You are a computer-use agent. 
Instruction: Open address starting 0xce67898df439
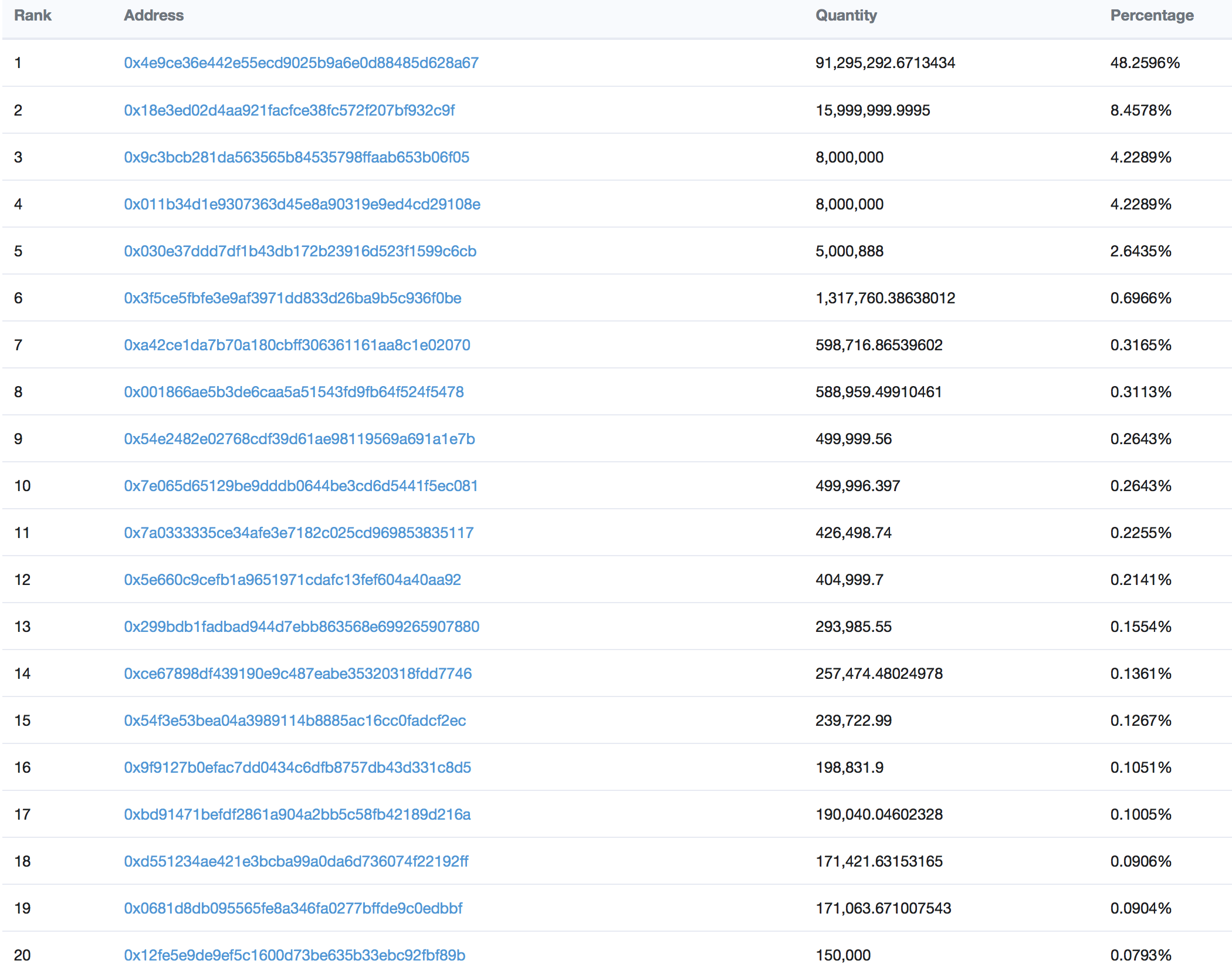point(297,674)
